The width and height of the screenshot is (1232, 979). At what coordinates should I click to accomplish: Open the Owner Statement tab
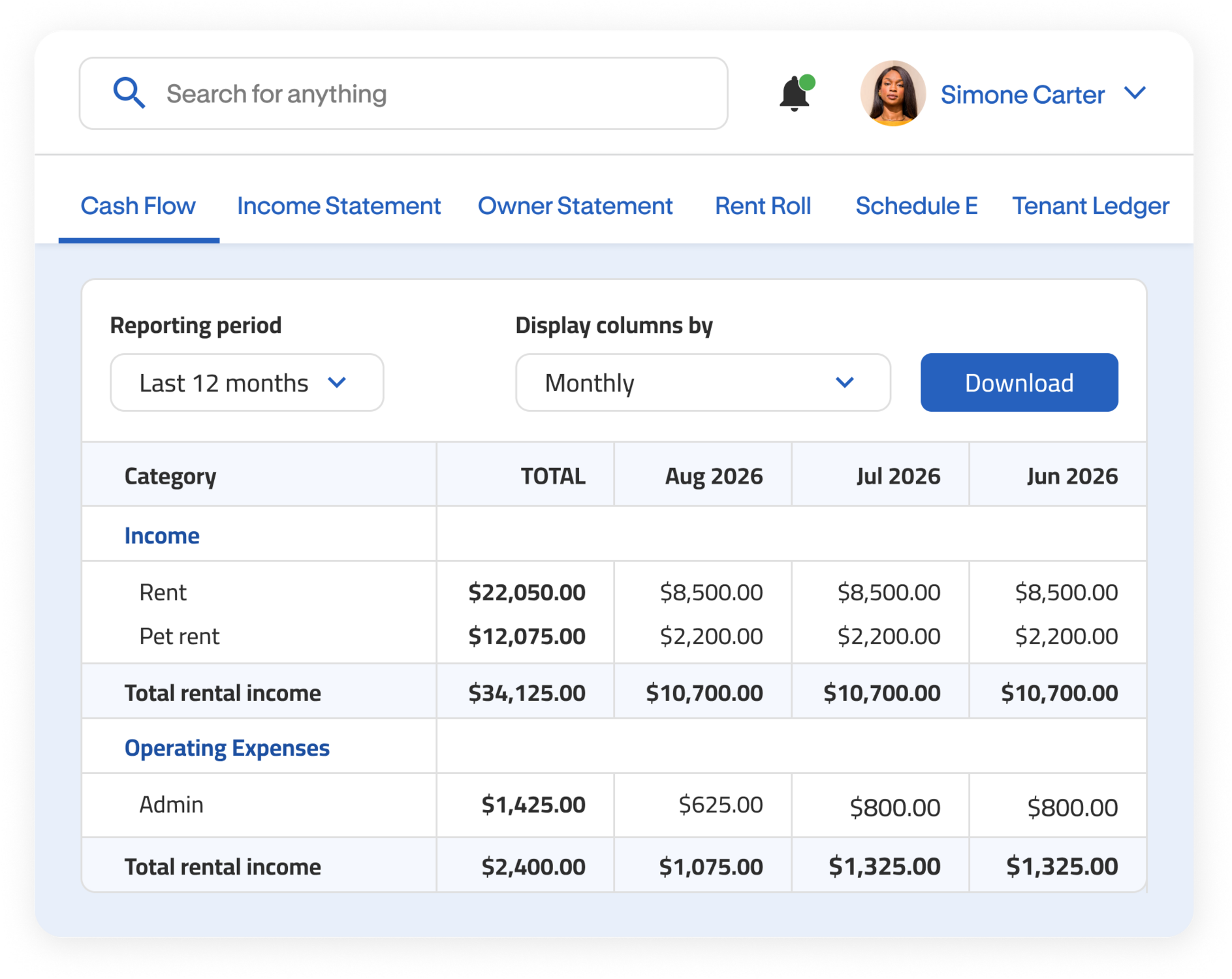click(x=575, y=206)
